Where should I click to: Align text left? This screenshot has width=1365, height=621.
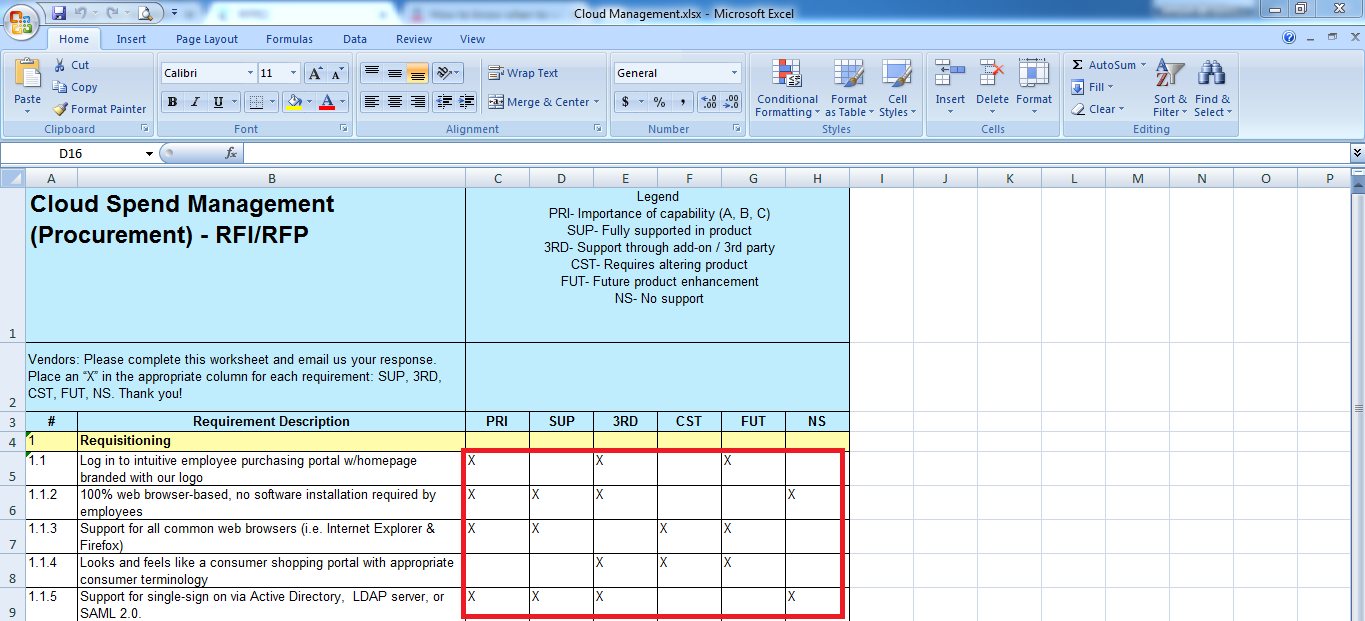point(371,102)
